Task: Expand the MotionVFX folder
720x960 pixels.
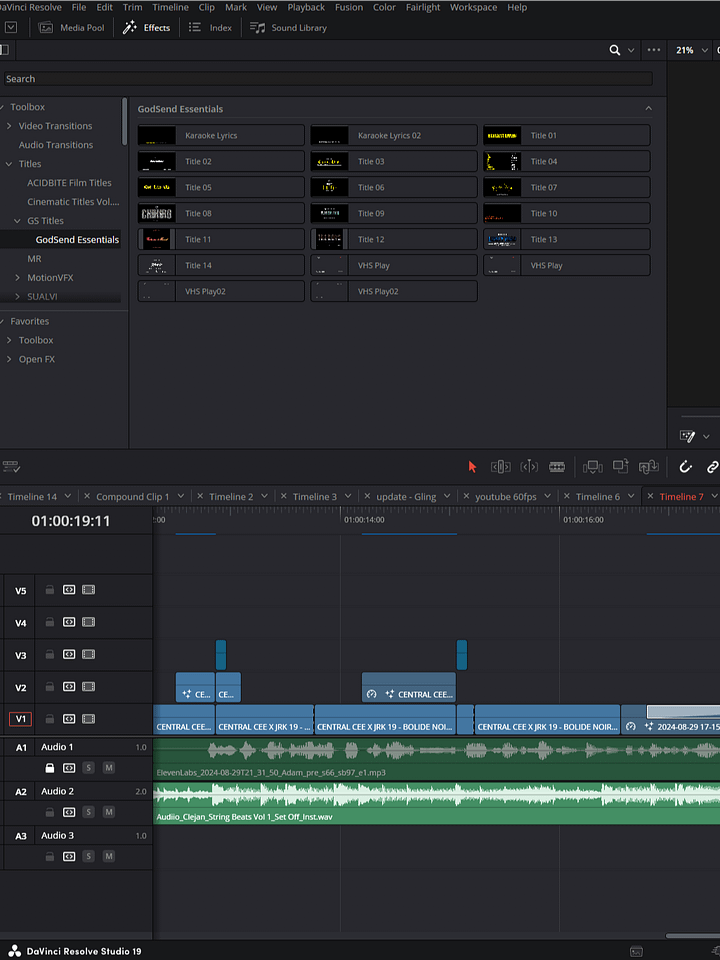Action: (17, 277)
